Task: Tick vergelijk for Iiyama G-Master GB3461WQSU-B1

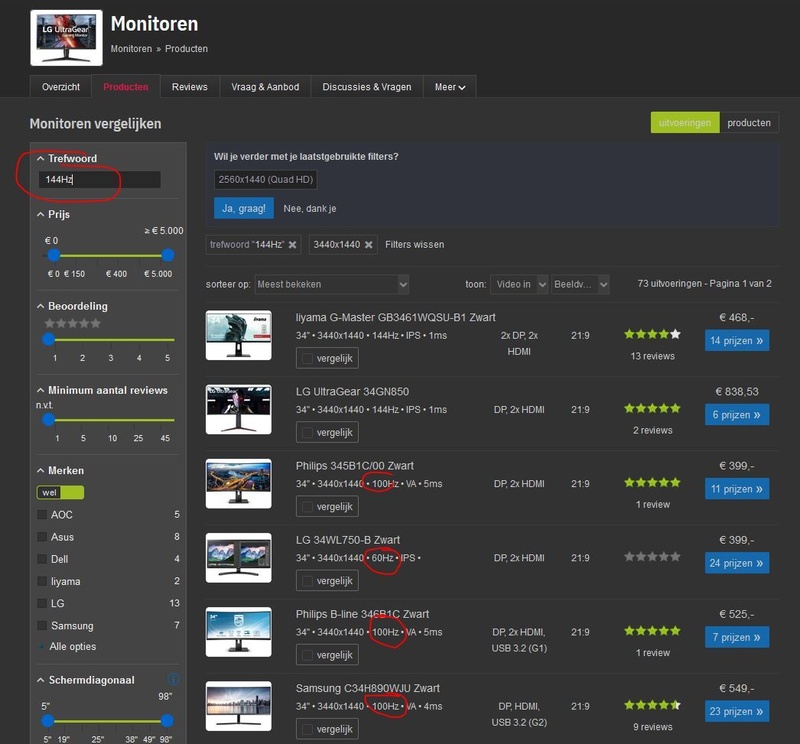Action: tap(308, 358)
